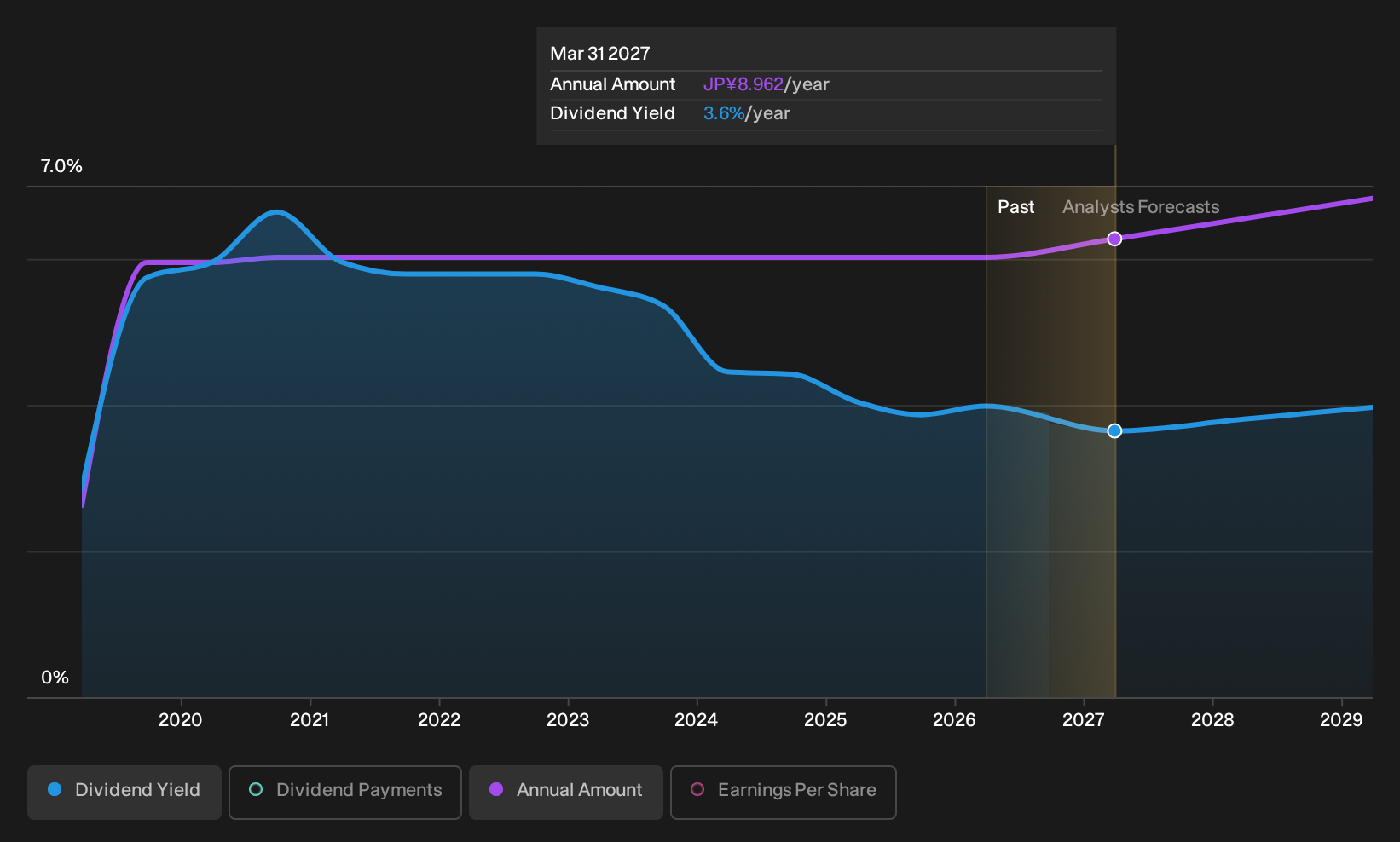
Task: Select the purple data point at Mar 2027
Action: (x=1114, y=239)
